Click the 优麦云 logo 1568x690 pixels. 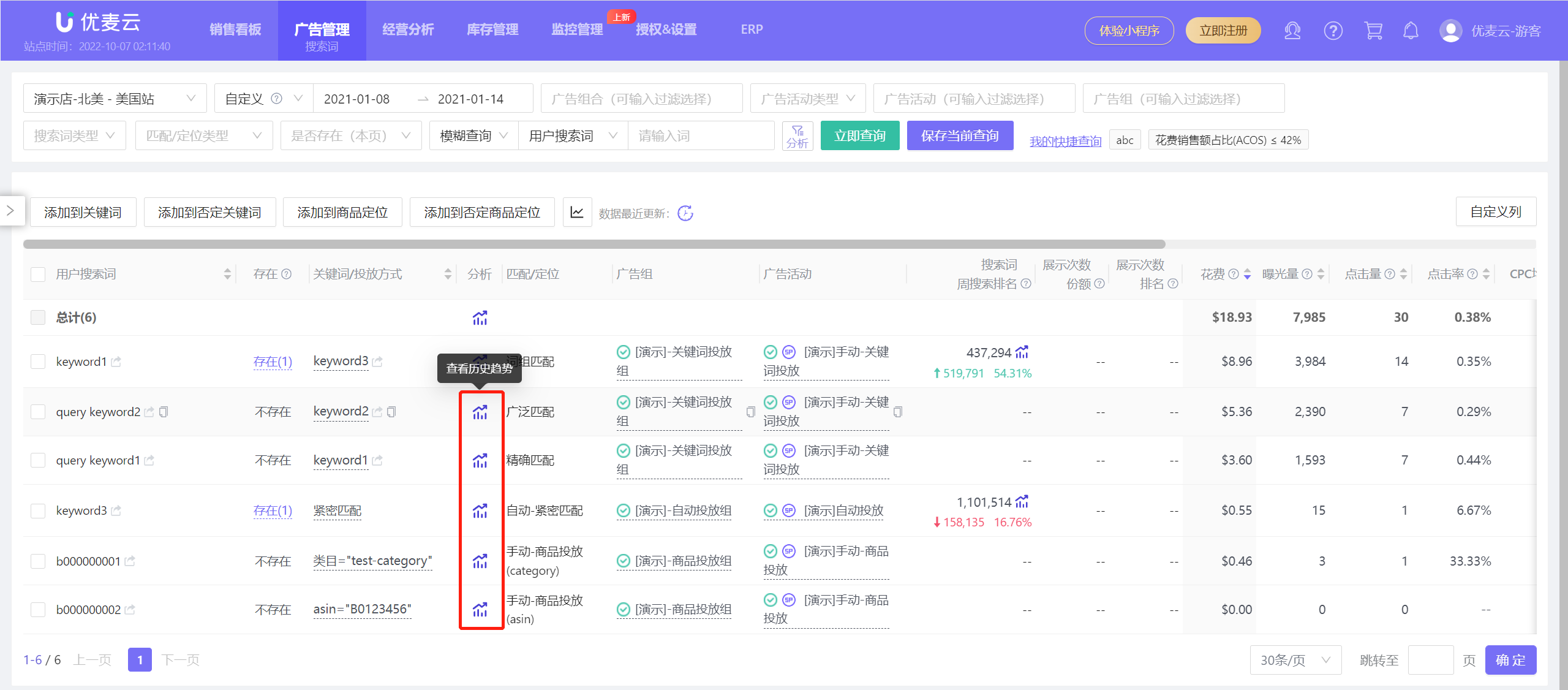tap(98, 23)
